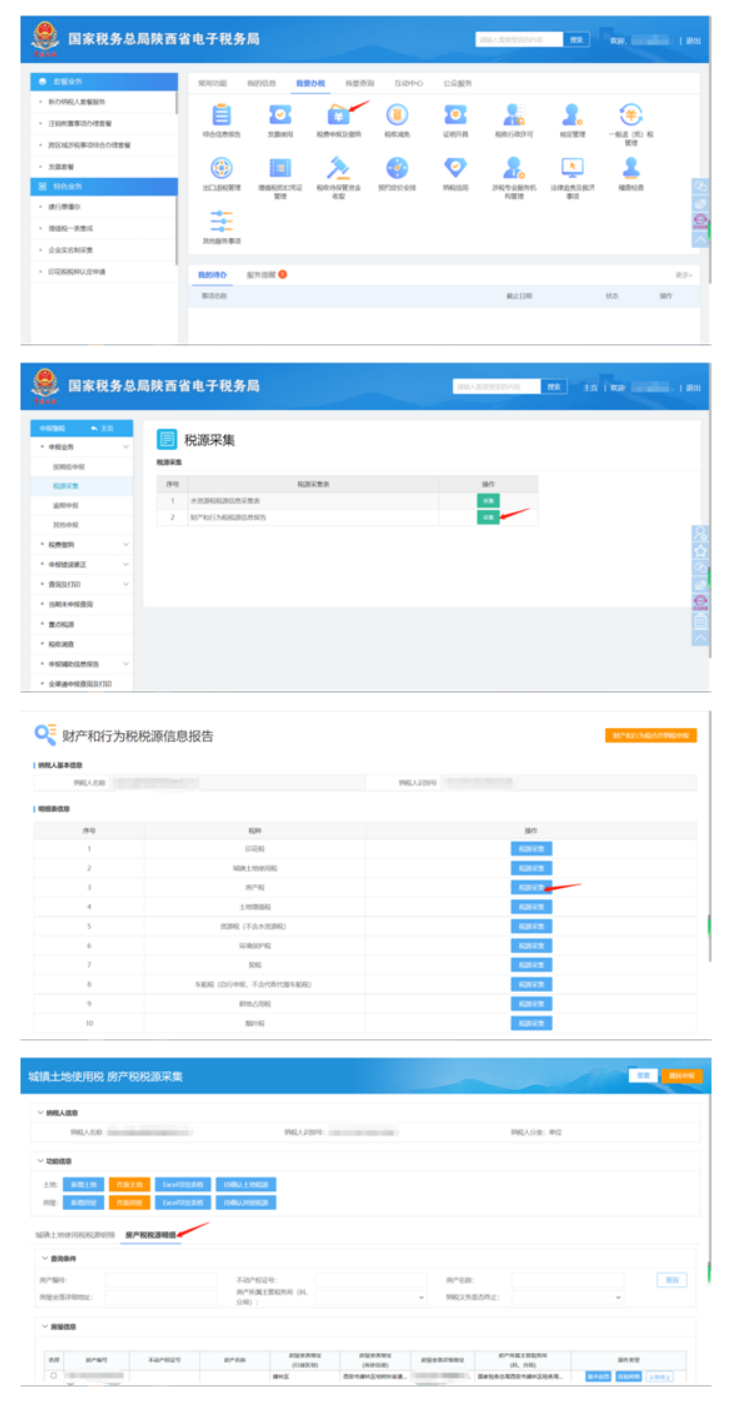The width and height of the screenshot is (734, 1401).
Task: Open the 一般退(抵)税管理 icon
Action: coord(631,115)
